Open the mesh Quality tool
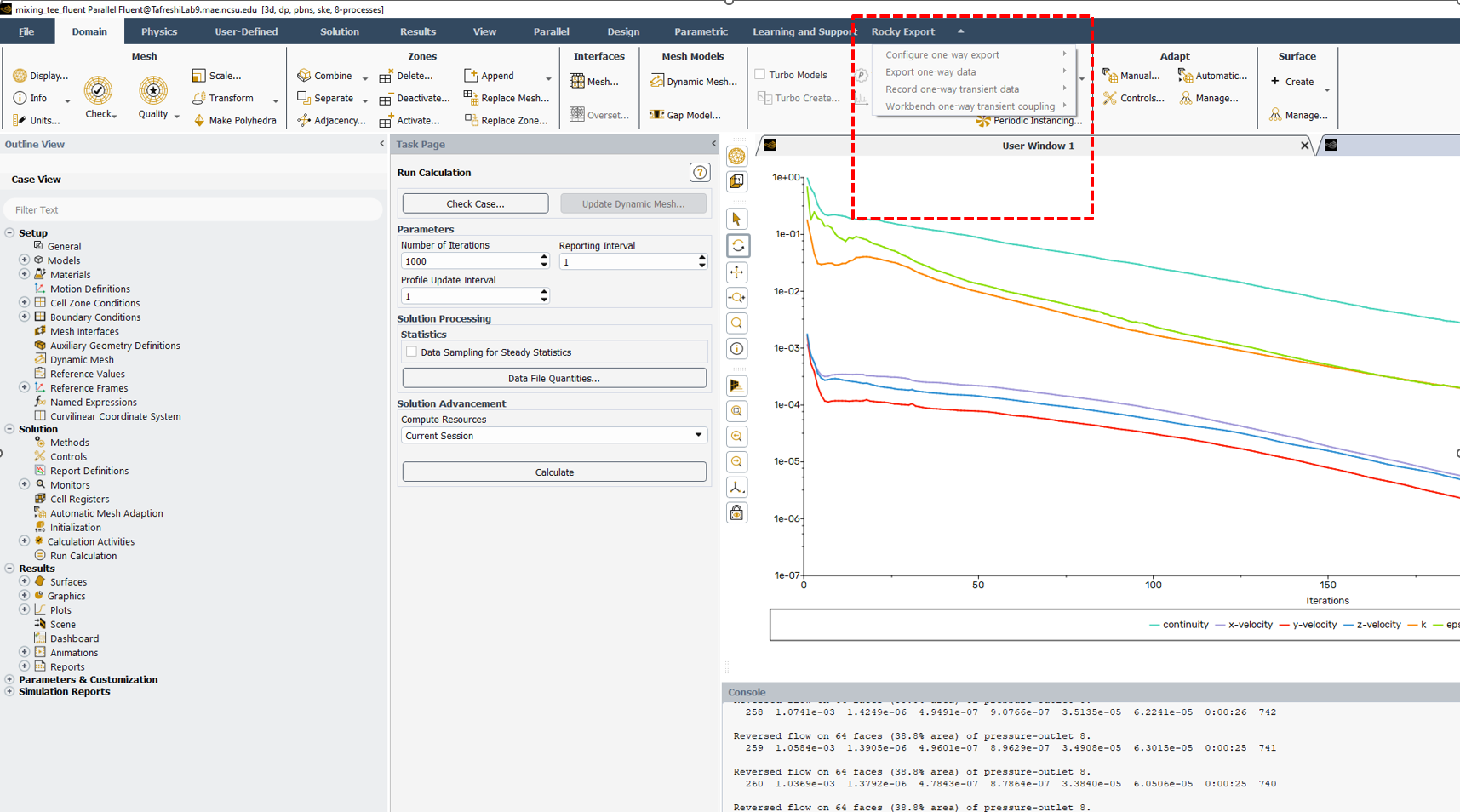 [153, 91]
